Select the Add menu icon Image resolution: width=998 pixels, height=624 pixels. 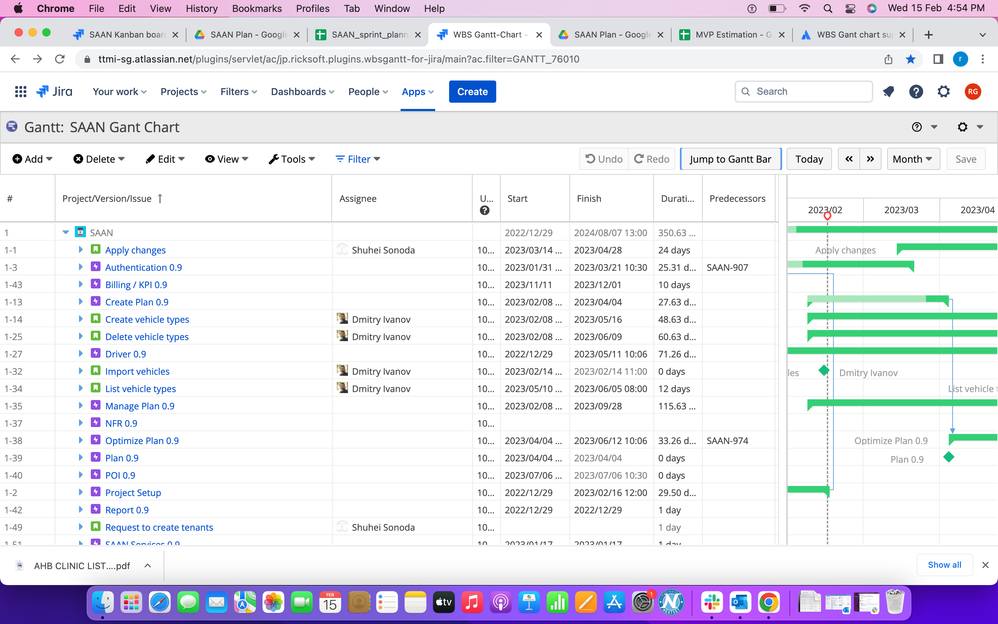[x=17, y=158]
